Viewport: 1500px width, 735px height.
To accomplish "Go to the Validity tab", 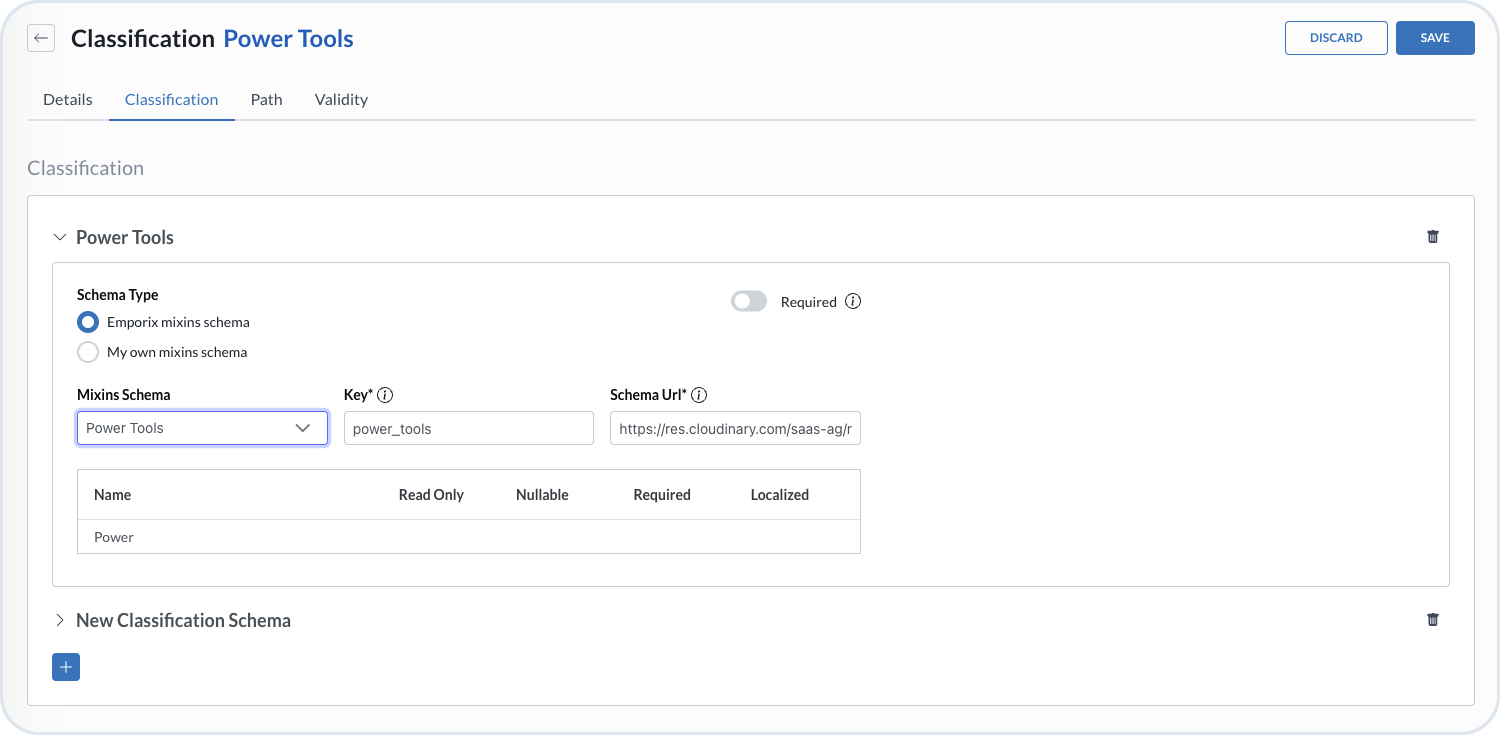I will click(341, 100).
